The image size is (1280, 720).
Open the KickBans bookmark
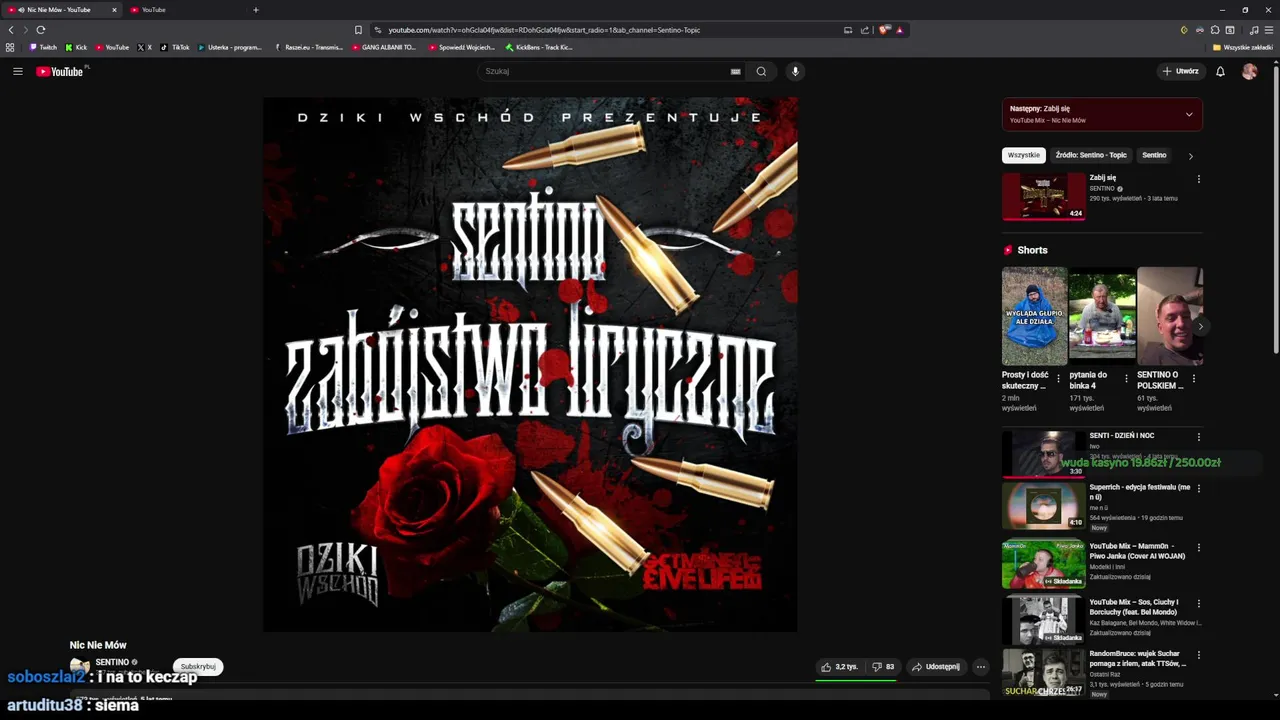pyautogui.click(x=539, y=47)
